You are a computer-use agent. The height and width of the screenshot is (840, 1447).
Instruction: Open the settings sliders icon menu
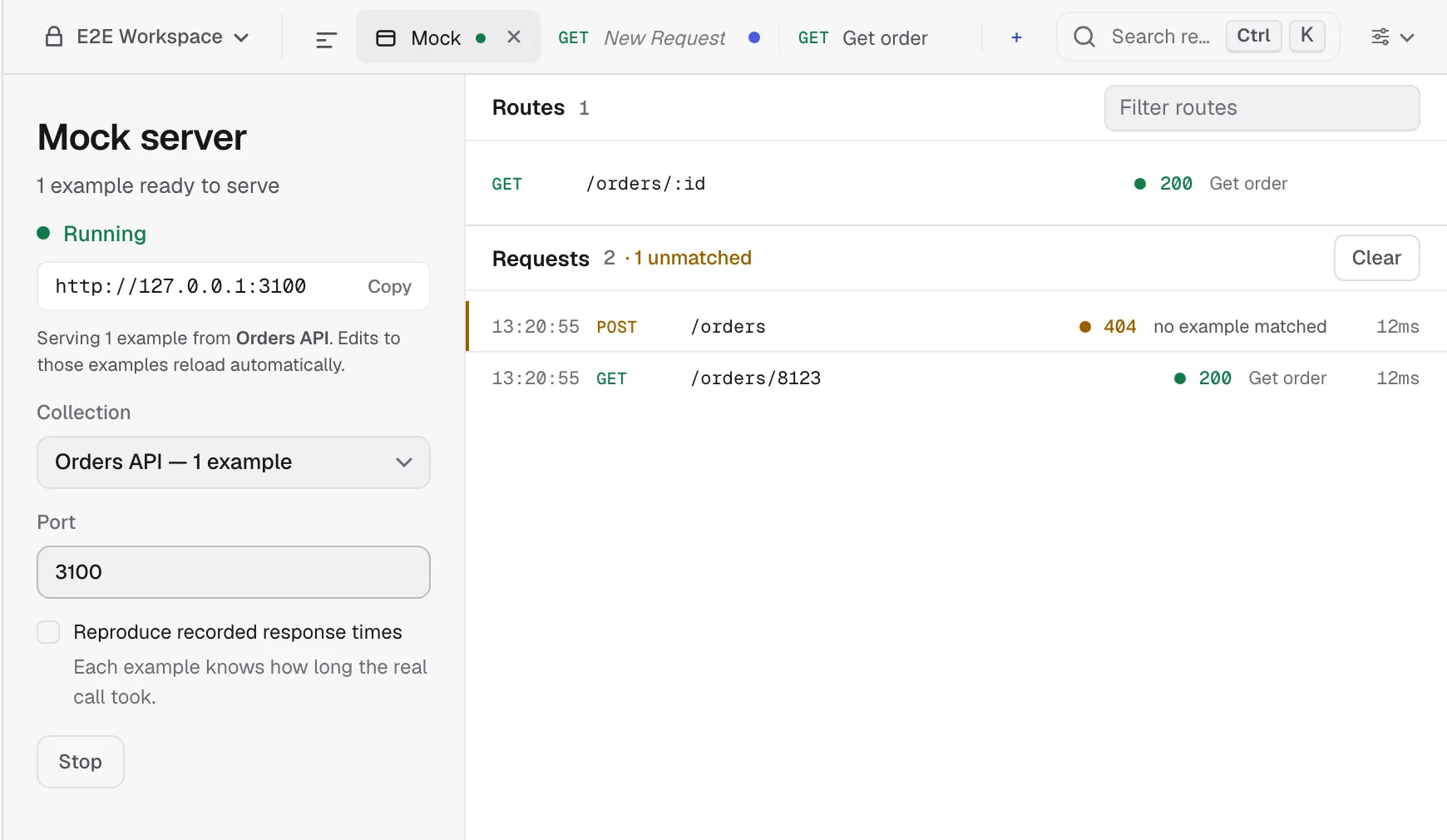click(x=1392, y=37)
